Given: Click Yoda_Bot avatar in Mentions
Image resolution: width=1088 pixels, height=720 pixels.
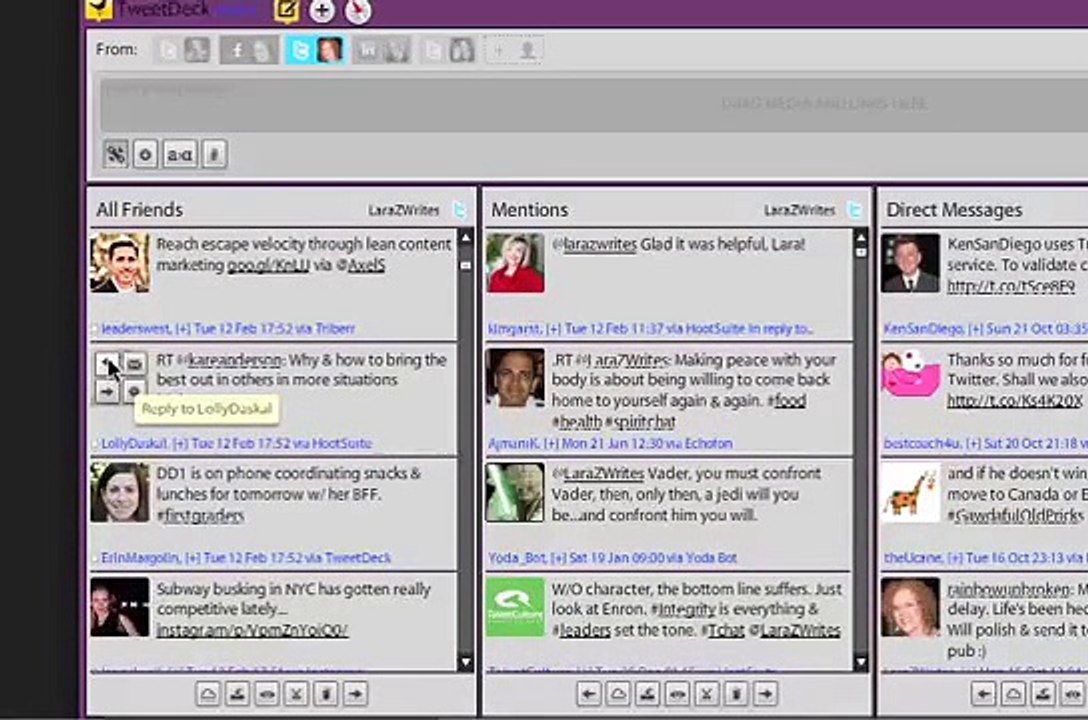Looking at the screenshot, I should (515, 492).
